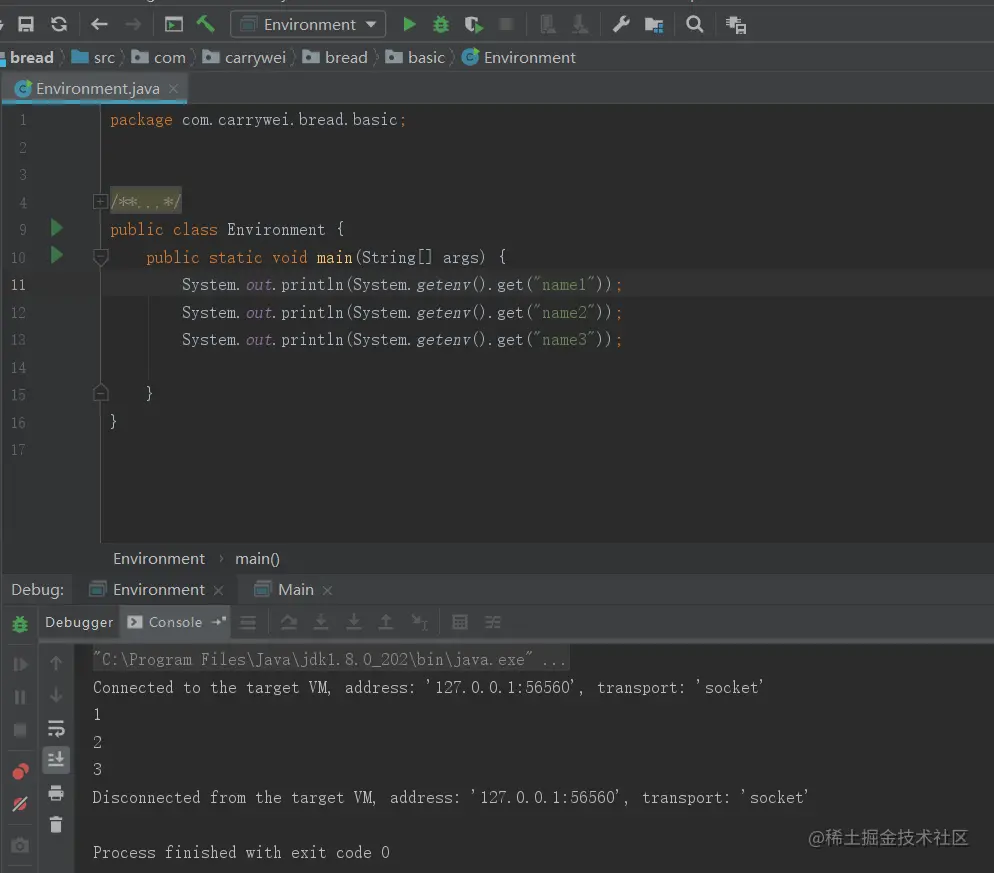
Task: Click the camera thread dump icon
Action: (x=20, y=845)
